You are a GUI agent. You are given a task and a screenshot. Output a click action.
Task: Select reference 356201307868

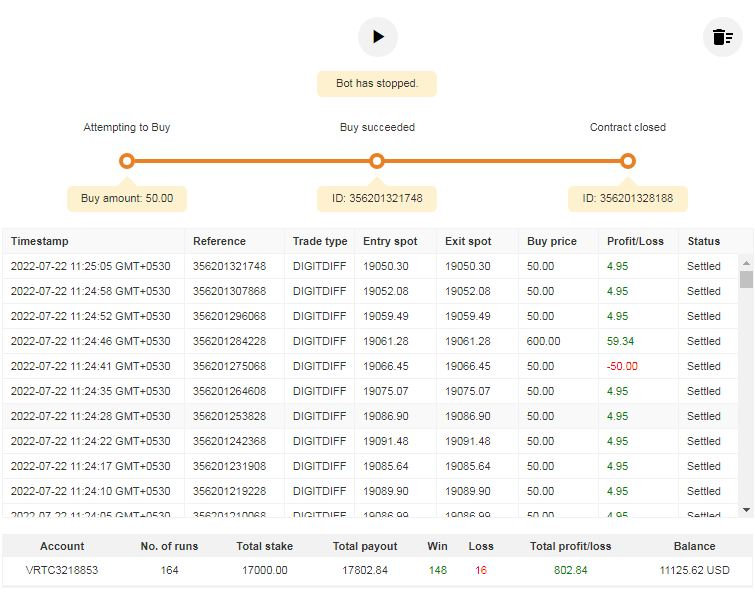230,291
